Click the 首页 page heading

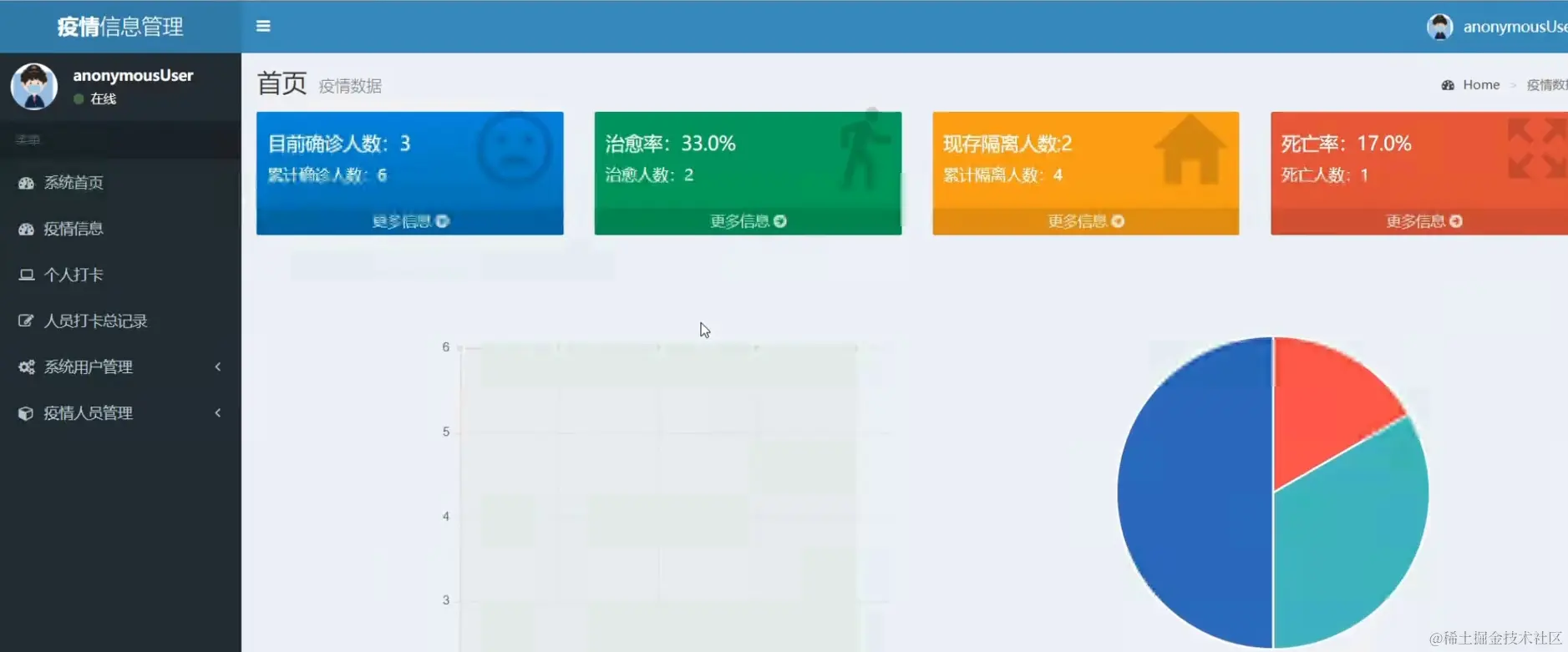pos(282,83)
